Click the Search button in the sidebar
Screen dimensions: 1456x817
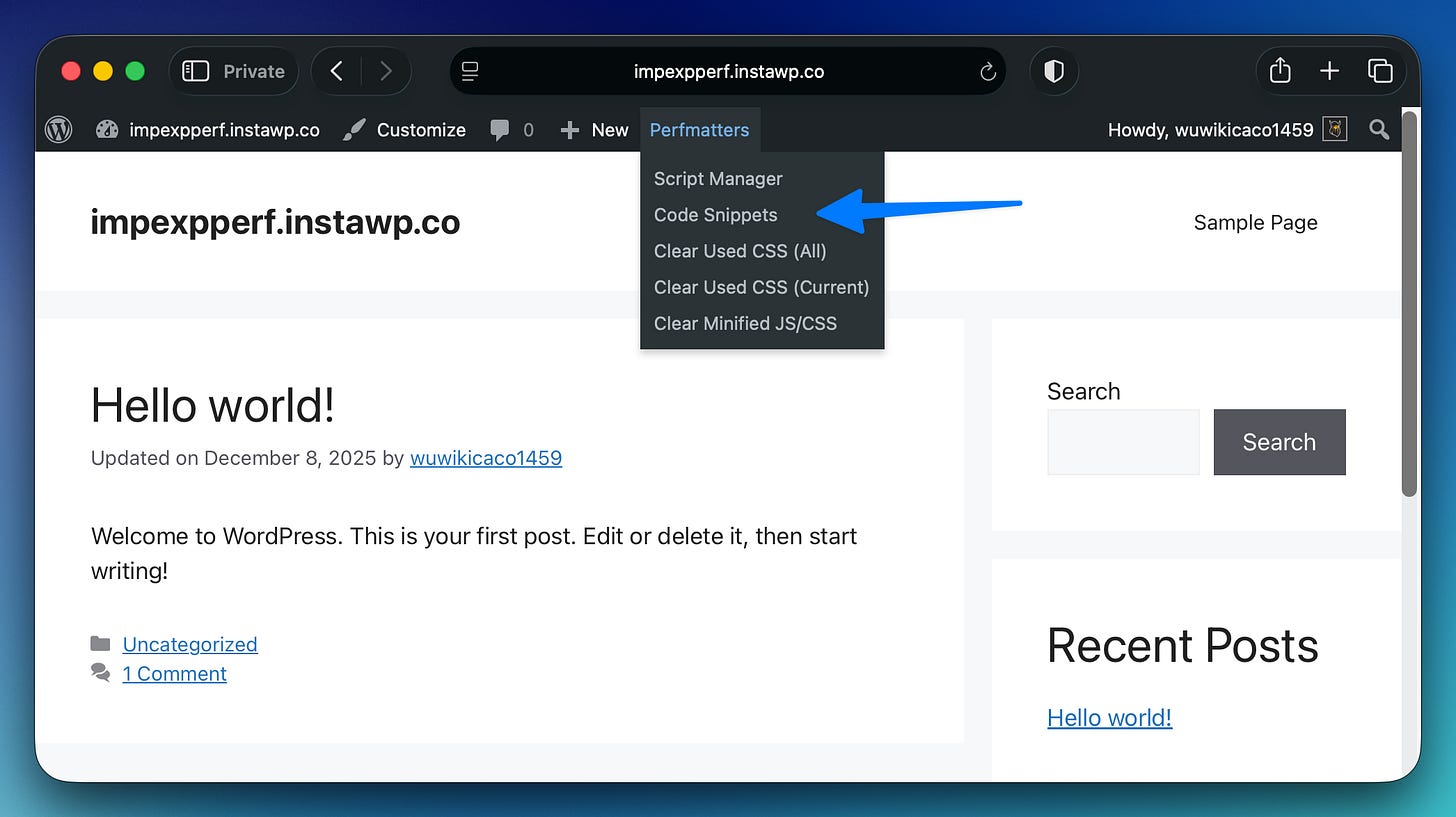point(1279,442)
